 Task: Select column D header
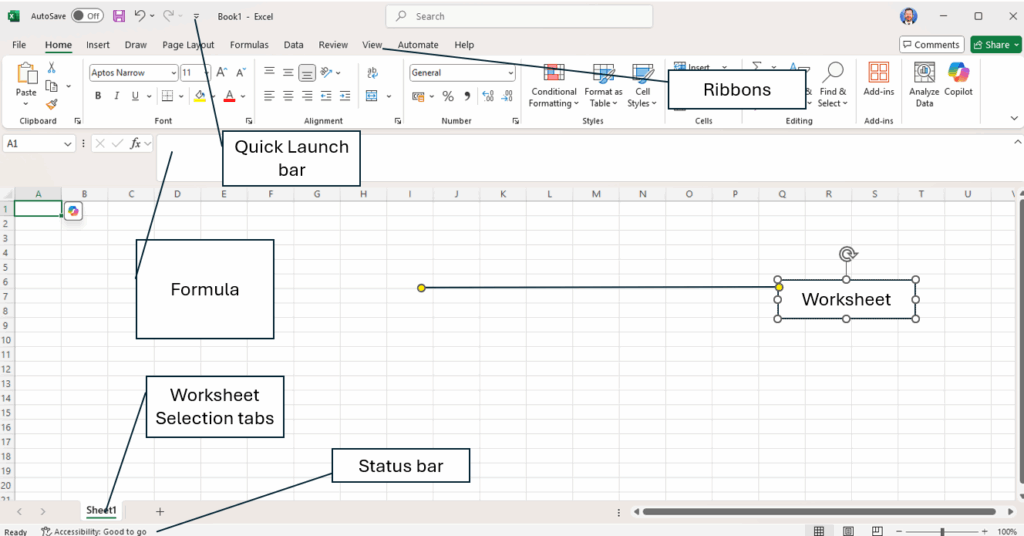(178, 194)
